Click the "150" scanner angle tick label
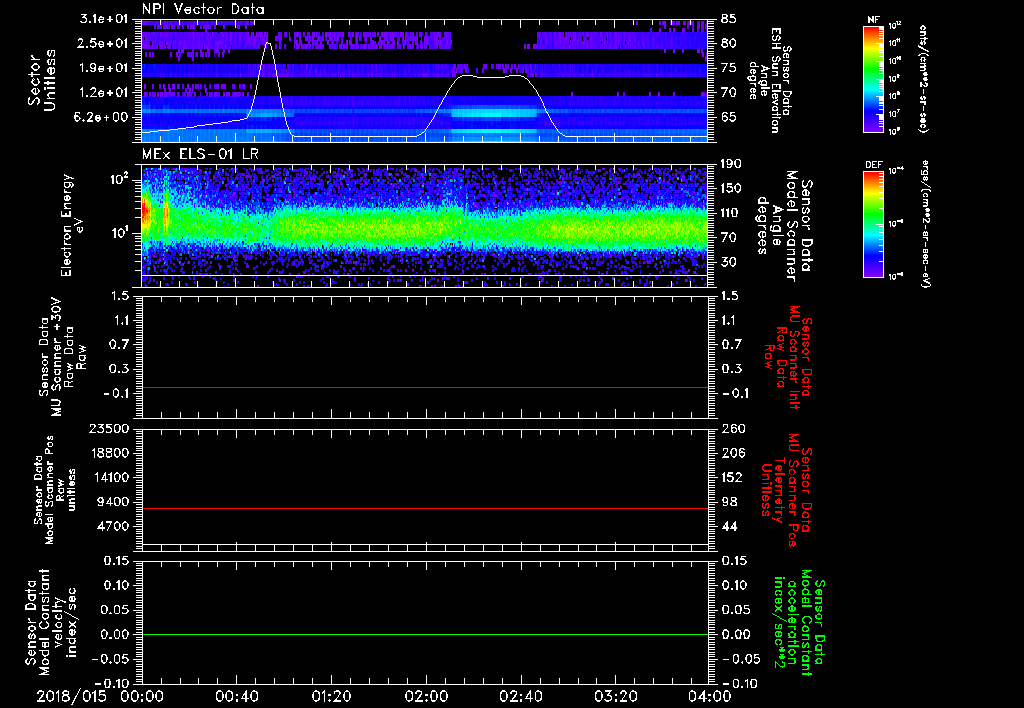 coord(731,189)
